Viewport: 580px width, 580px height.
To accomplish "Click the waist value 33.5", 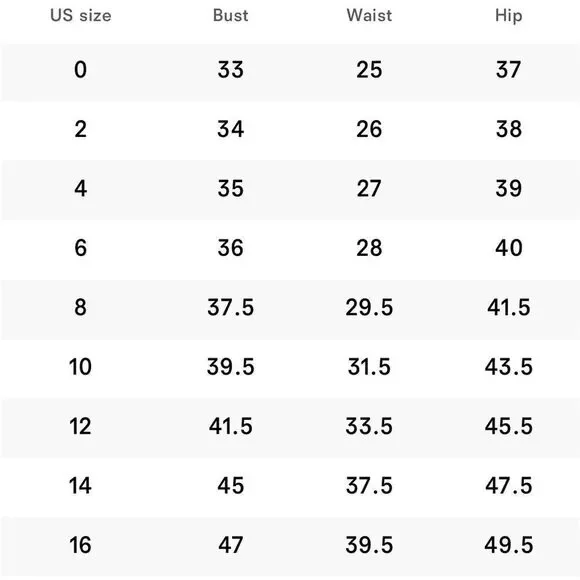I will tap(369, 426).
